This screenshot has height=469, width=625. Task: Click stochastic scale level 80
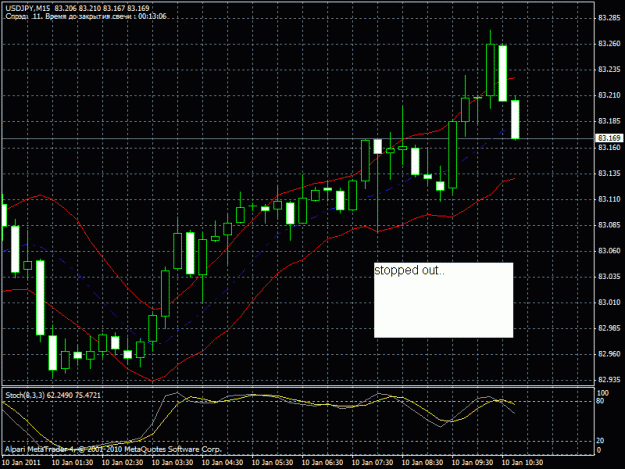[x=601, y=401]
